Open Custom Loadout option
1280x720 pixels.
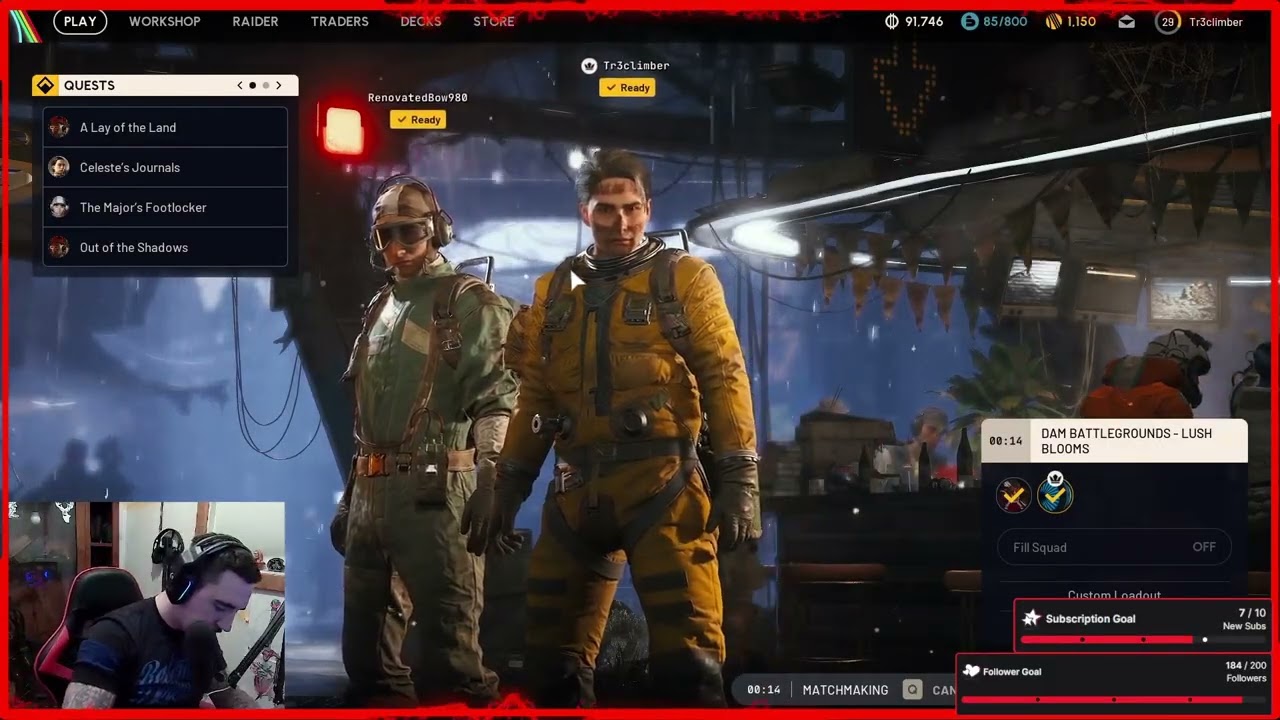coord(1114,595)
